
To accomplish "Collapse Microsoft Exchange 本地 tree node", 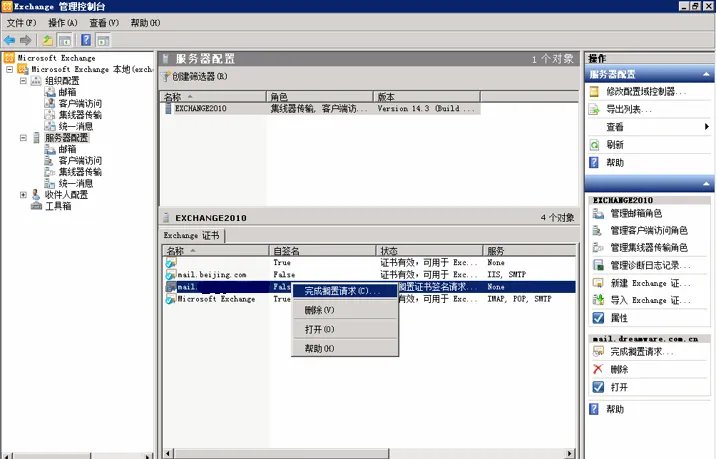I will coord(9,69).
